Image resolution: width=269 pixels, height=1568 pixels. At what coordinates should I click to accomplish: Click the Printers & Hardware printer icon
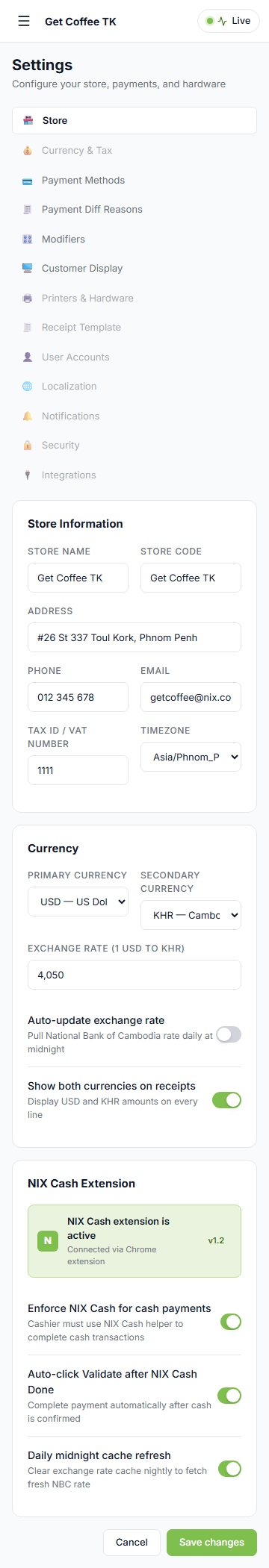click(28, 299)
